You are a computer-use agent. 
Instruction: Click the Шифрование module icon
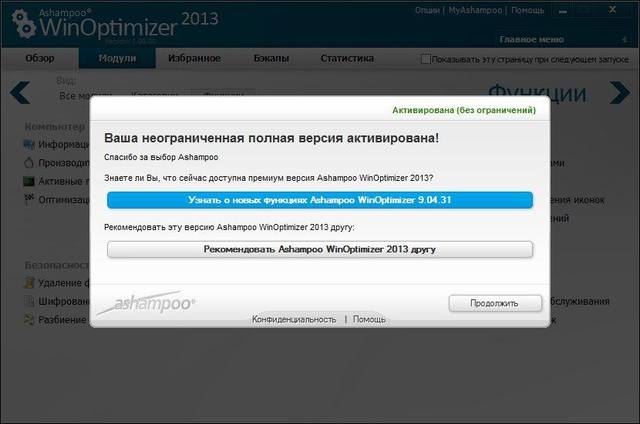point(29,301)
